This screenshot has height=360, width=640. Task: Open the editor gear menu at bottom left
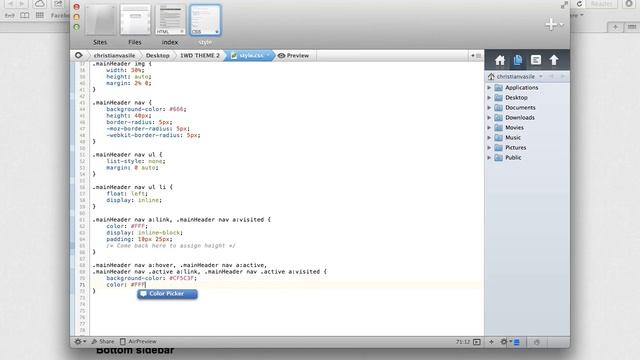[80, 342]
